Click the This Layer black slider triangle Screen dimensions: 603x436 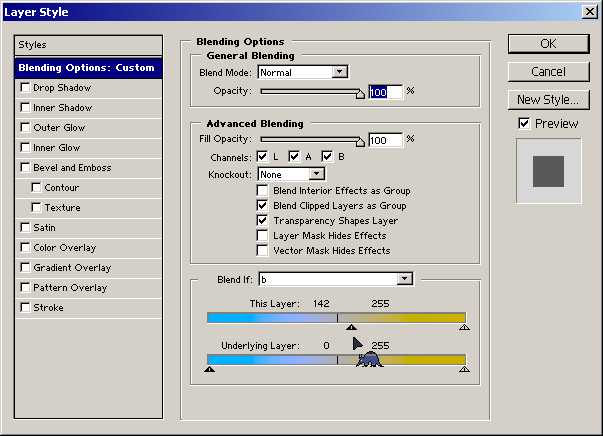(351, 326)
